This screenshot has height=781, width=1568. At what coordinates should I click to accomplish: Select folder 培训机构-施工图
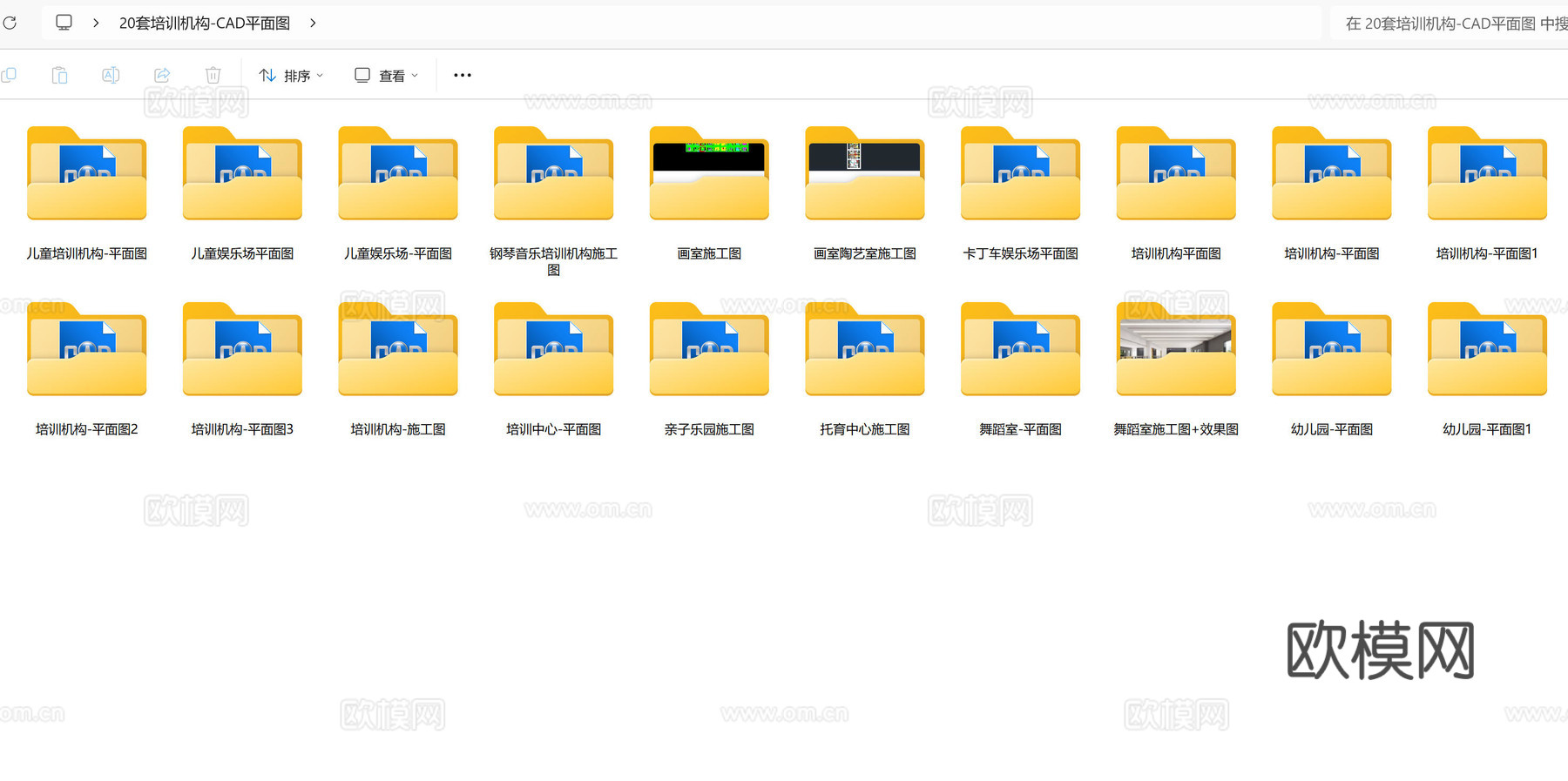click(x=398, y=369)
